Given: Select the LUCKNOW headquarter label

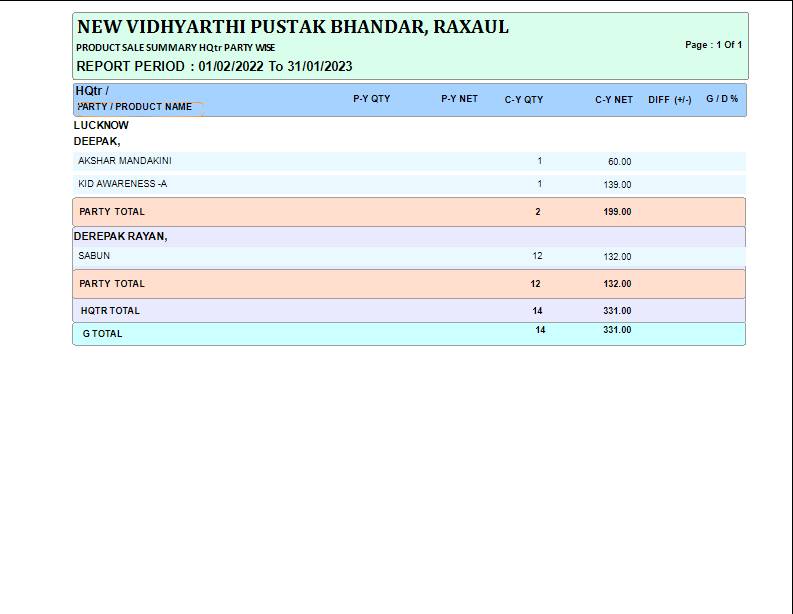Looking at the screenshot, I should point(101,125).
